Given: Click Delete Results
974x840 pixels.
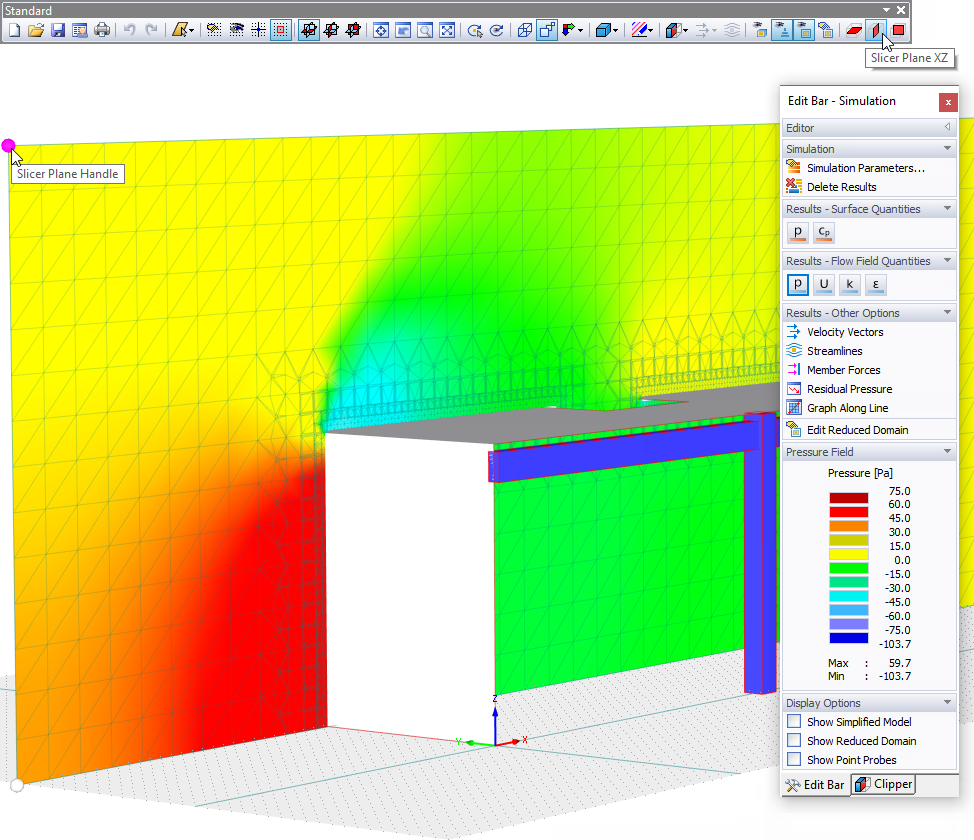Looking at the screenshot, I should pyautogui.click(x=839, y=186).
